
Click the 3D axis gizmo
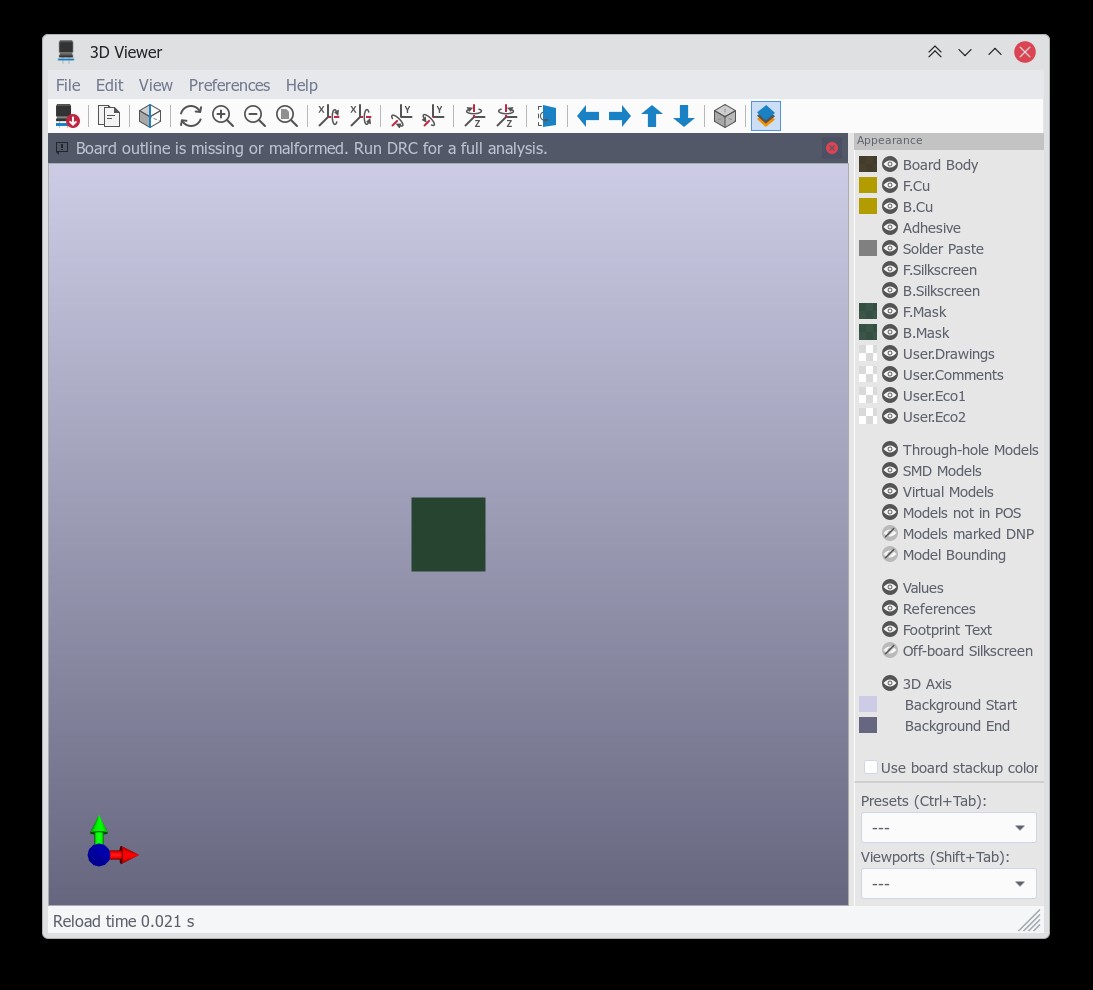(112, 842)
